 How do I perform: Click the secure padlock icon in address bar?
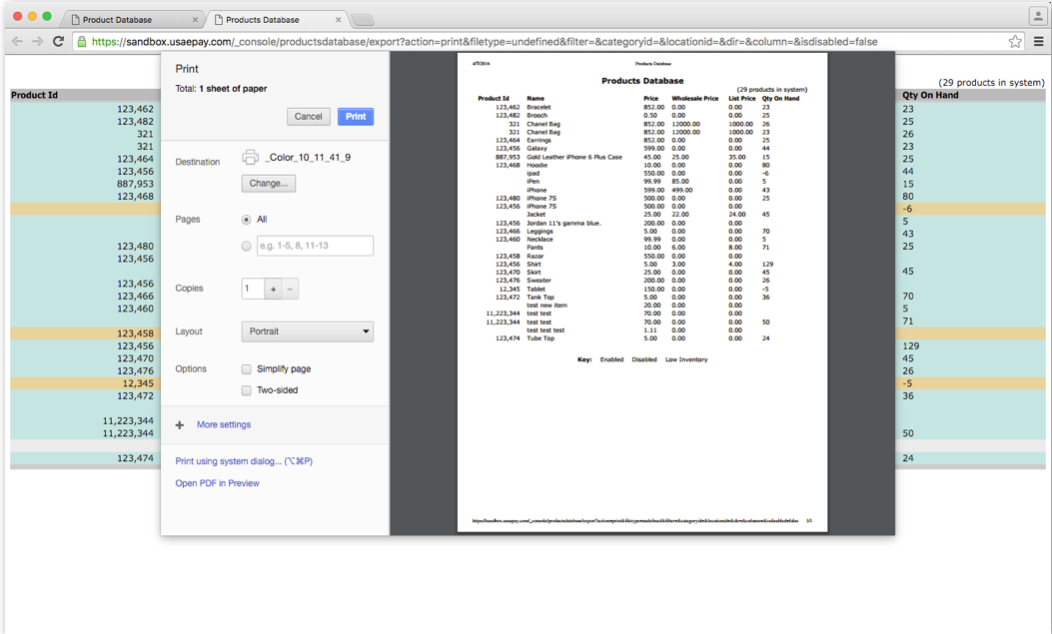[x=82, y=42]
